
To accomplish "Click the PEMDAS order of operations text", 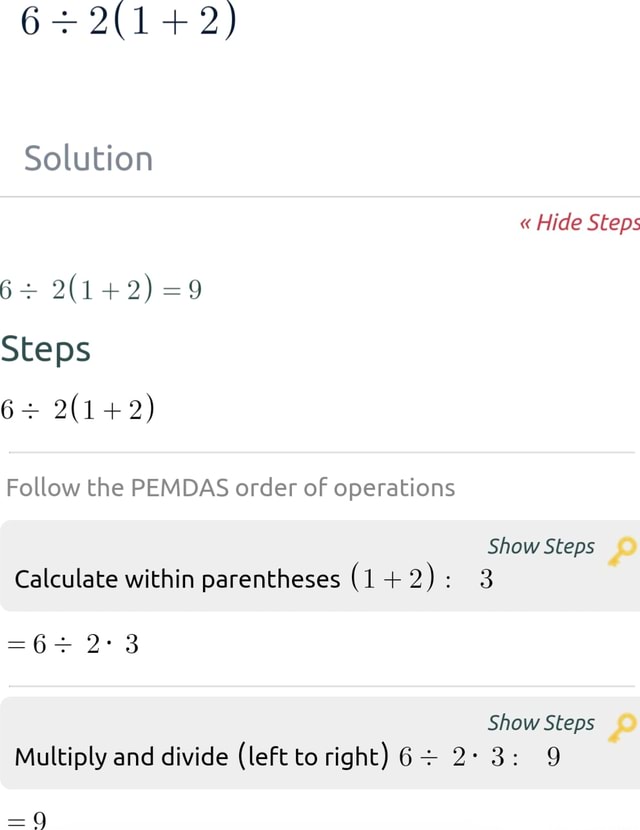I will coord(227,488).
